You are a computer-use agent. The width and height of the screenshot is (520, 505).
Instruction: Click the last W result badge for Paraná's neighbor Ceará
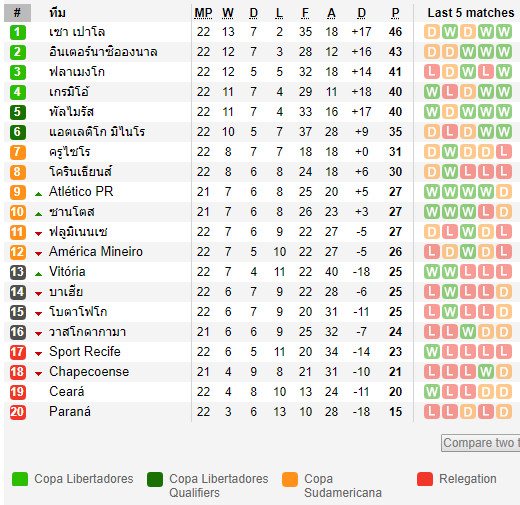(432, 392)
